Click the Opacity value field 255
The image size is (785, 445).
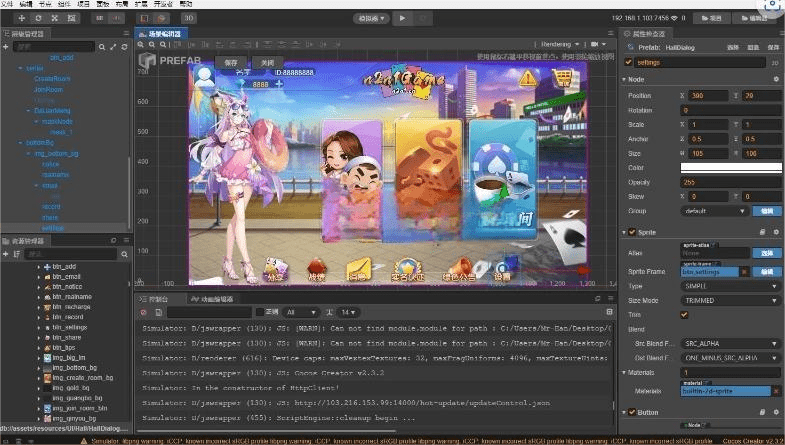coord(731,182)
